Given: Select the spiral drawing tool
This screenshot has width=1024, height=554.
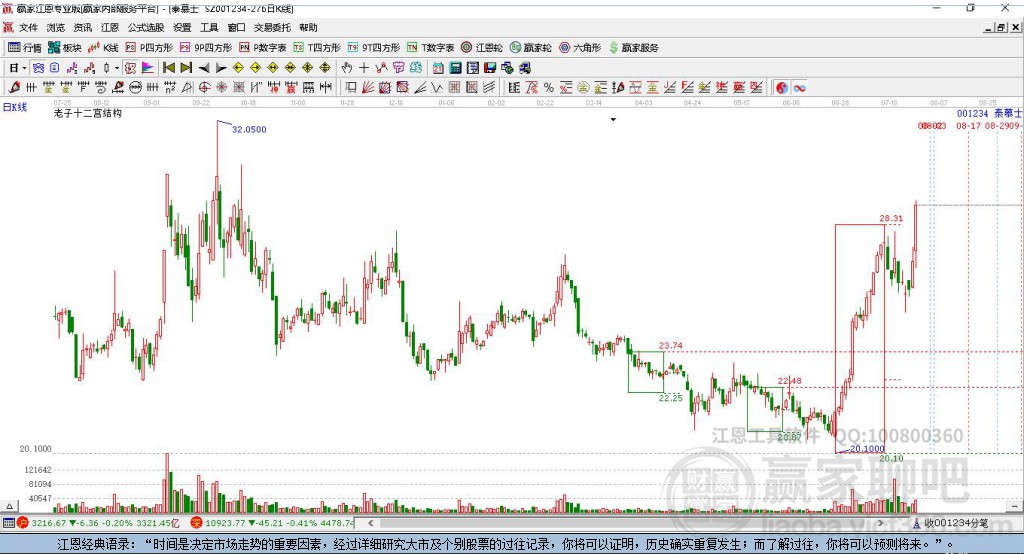Looking at the screenshot, I should click(101, 88).
